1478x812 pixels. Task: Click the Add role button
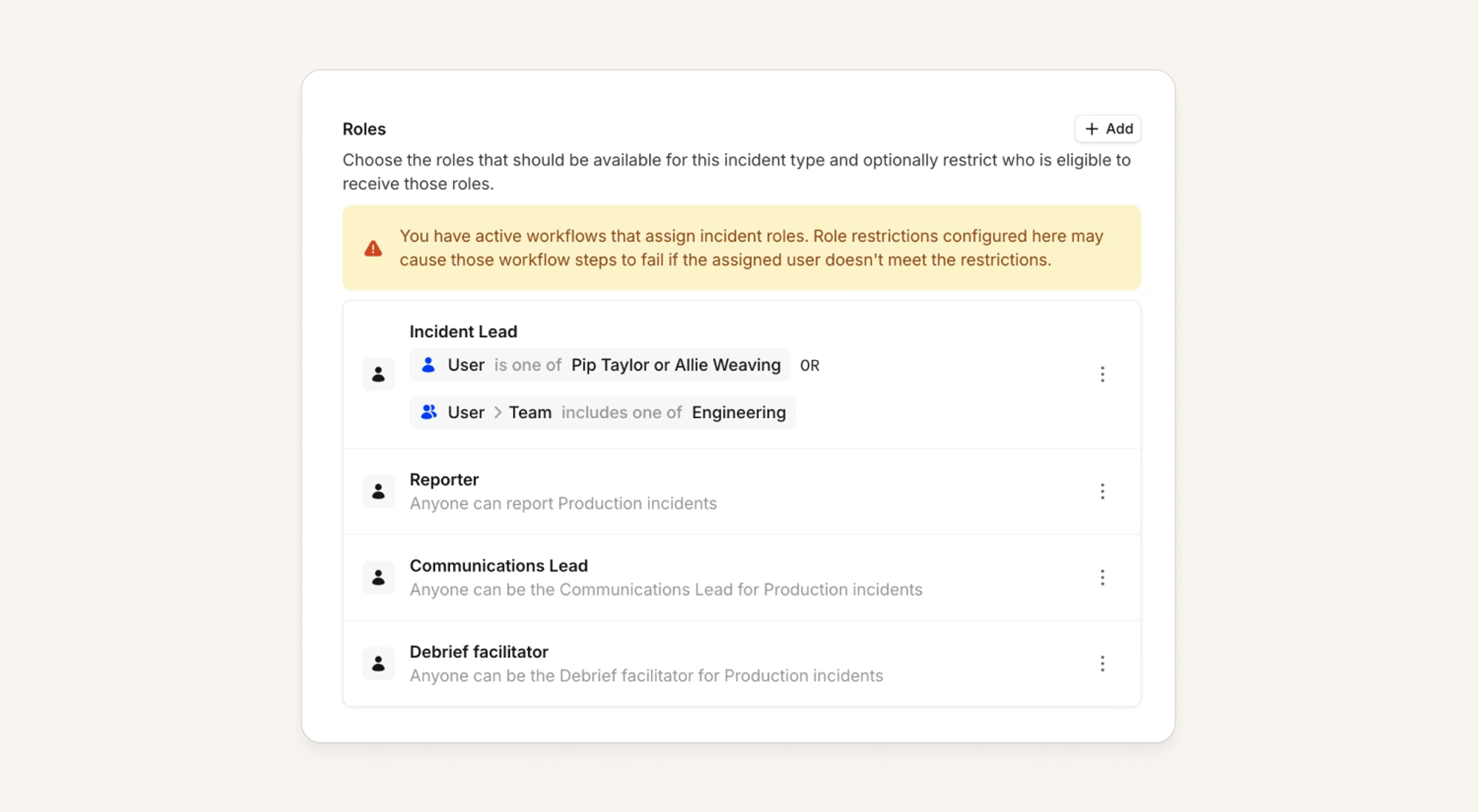(1108, 129)
